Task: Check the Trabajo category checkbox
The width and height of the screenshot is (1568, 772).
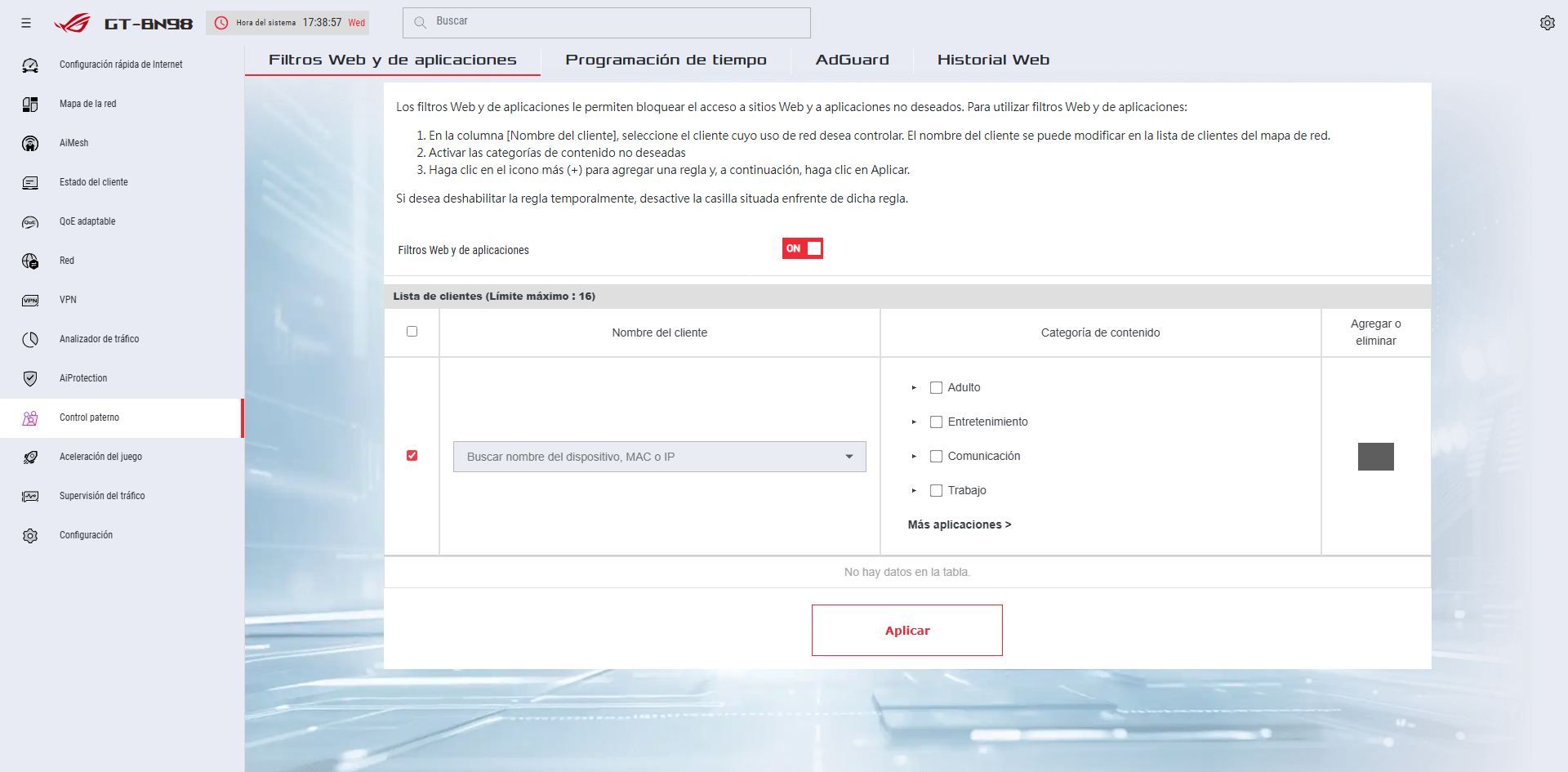Action: 936,491
